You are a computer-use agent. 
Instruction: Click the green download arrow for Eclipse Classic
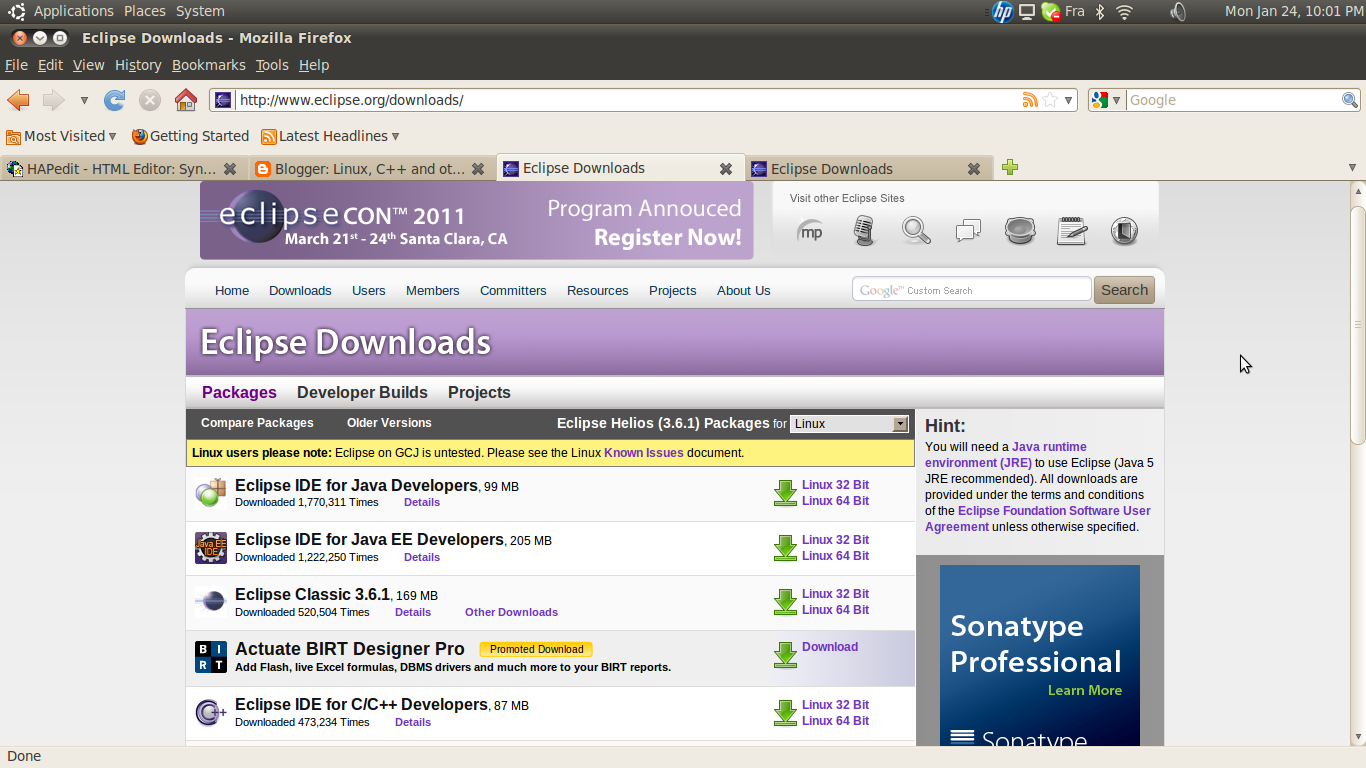(x=785, y=602)
